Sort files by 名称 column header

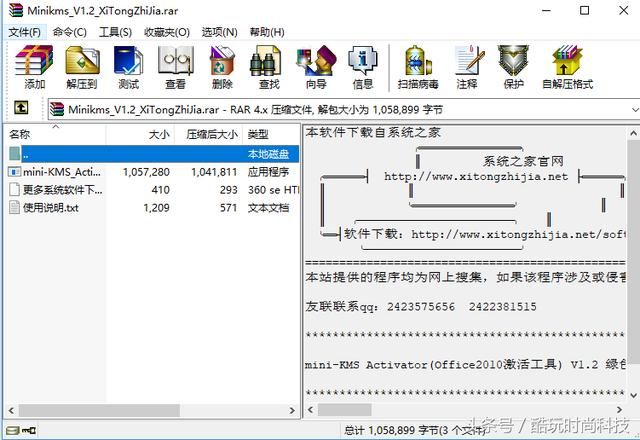click(56, 134)
